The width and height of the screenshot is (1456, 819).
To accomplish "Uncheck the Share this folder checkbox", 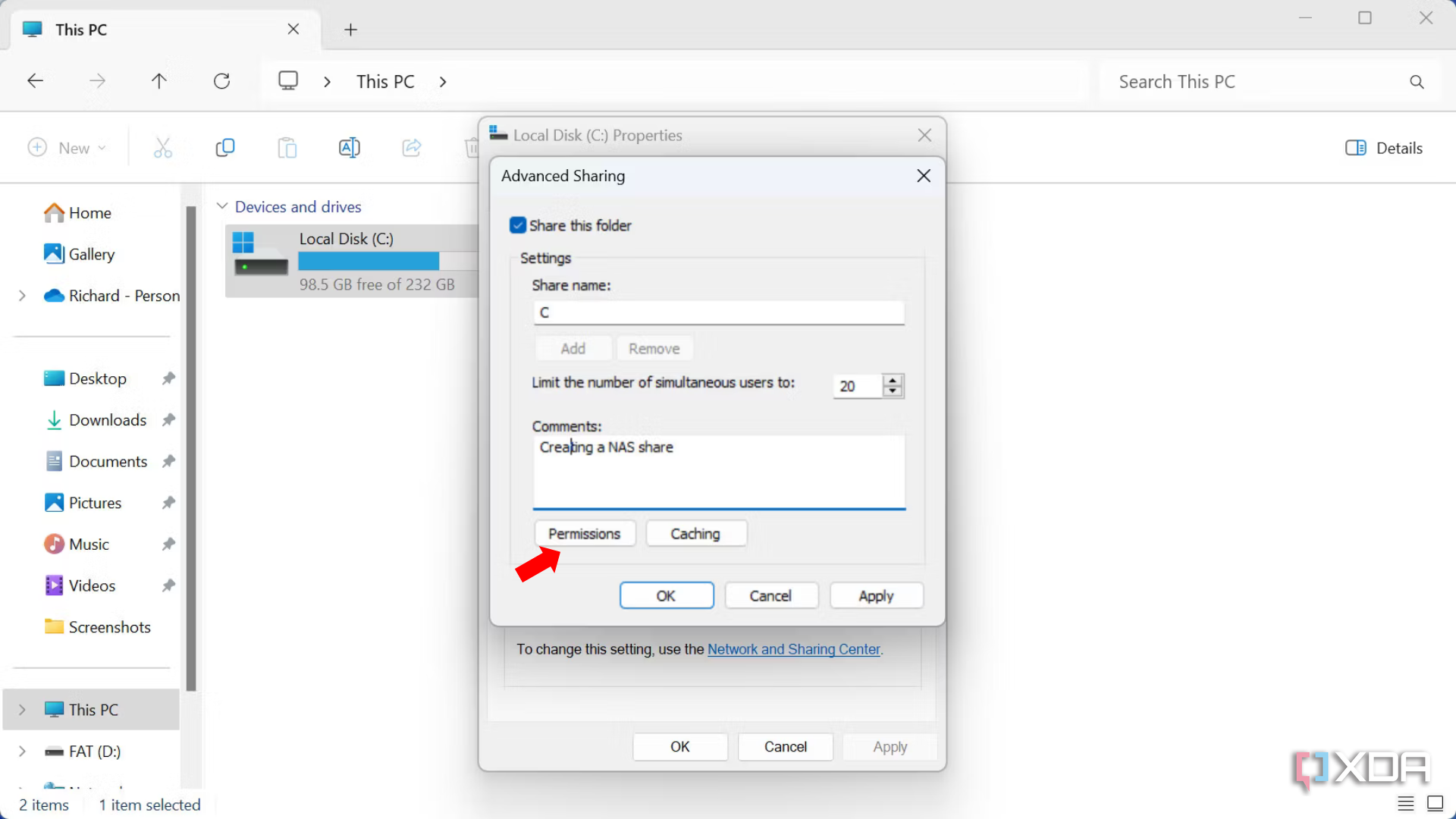I will 518,224.
